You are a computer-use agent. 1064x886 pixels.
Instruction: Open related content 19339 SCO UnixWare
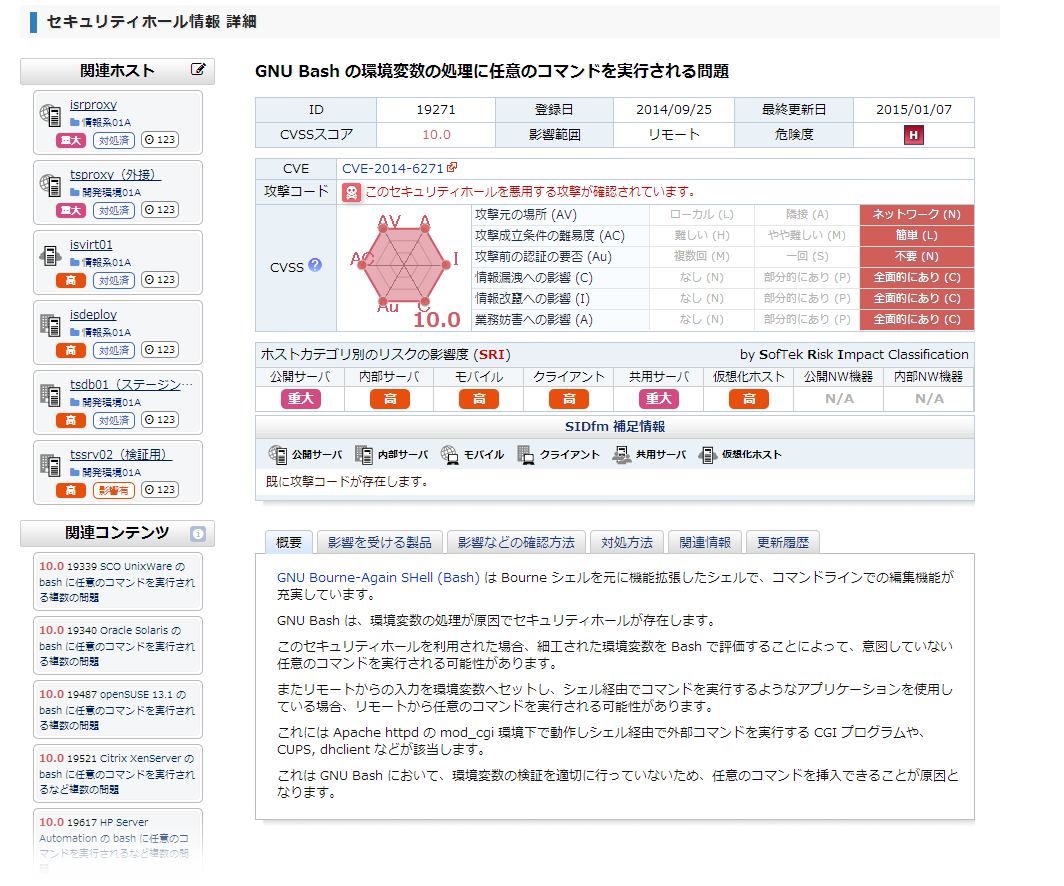pyautogui.click(x=117, y=581)
